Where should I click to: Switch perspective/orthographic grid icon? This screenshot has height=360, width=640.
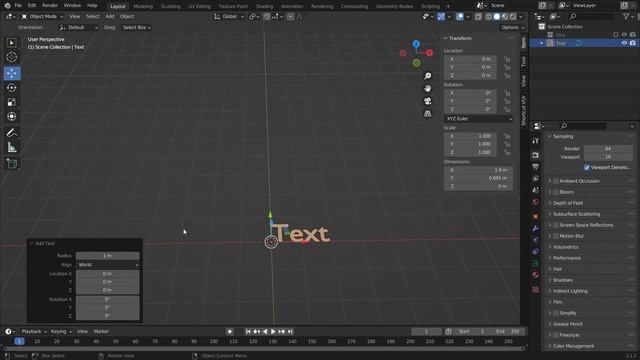(427, 114)
